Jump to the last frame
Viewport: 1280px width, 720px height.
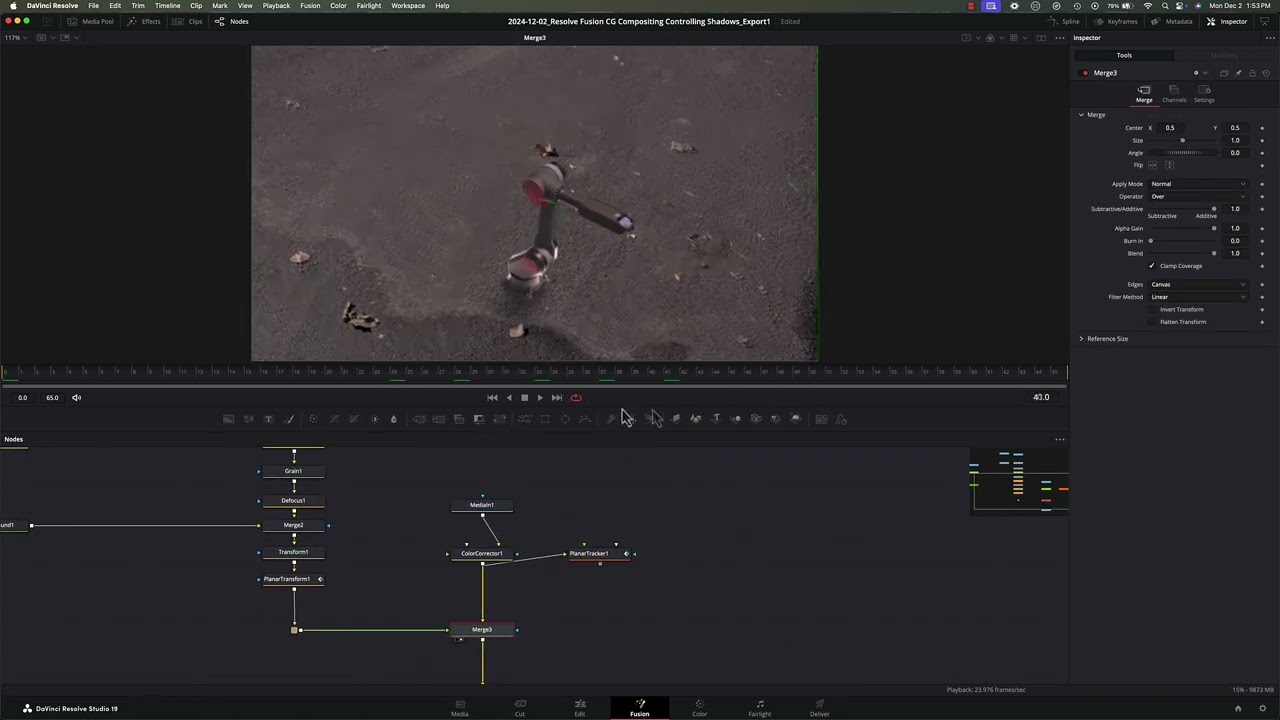point(557,397)
